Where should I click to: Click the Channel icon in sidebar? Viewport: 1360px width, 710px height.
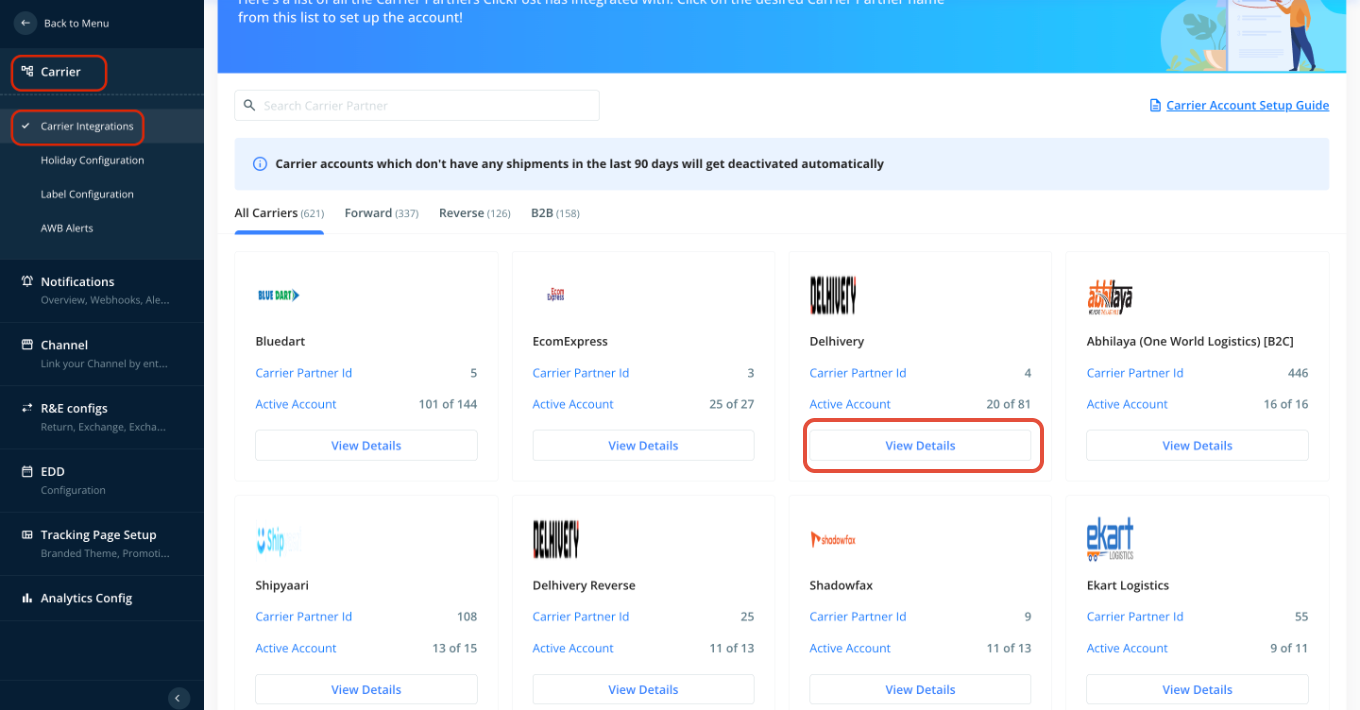click(x=27, y=345)
